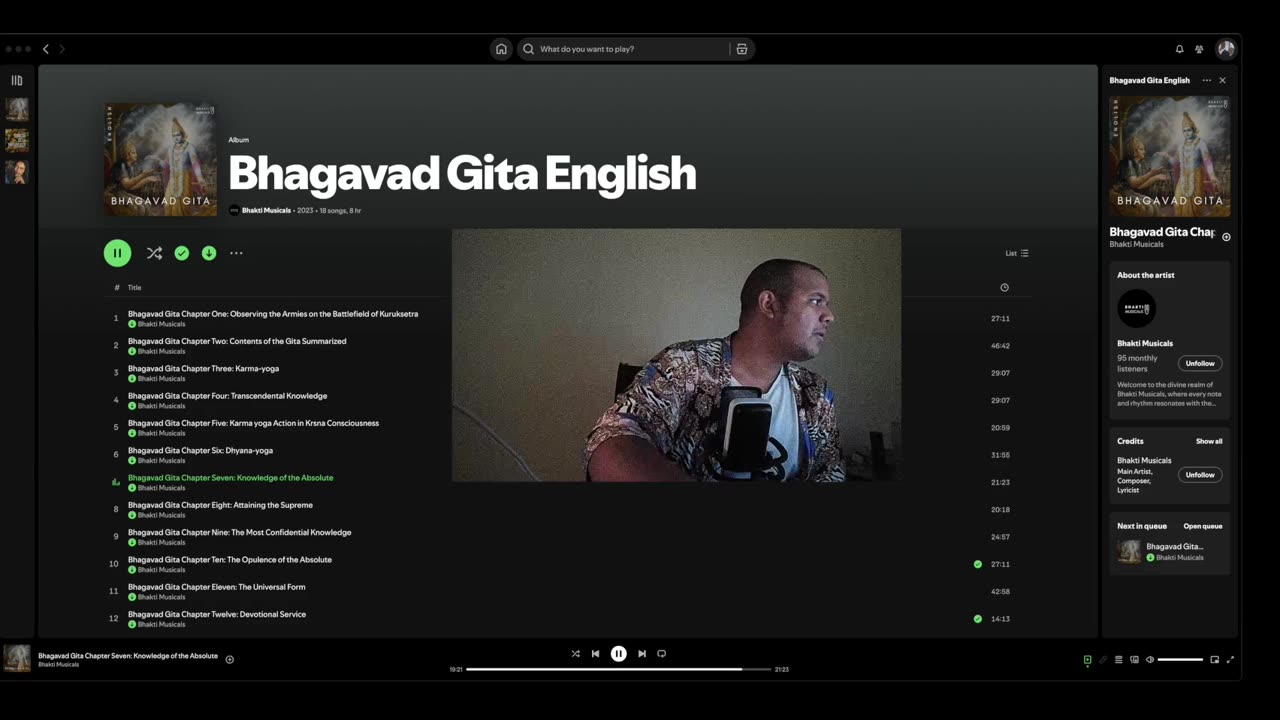Open more options for the album
The image size is (1280, 720).
pos(236,253)
